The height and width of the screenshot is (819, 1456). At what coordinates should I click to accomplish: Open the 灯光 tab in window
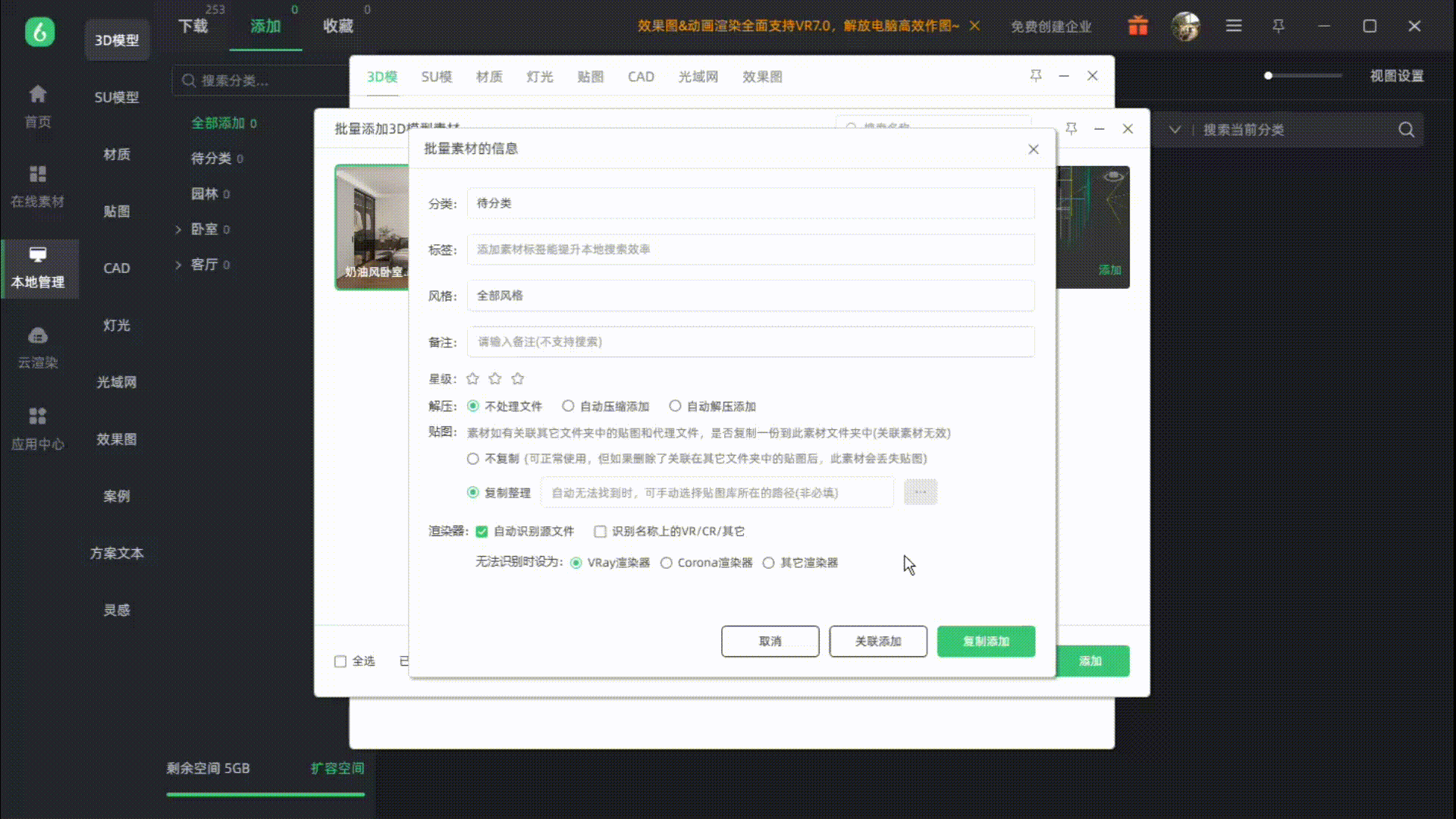(540, 77)
